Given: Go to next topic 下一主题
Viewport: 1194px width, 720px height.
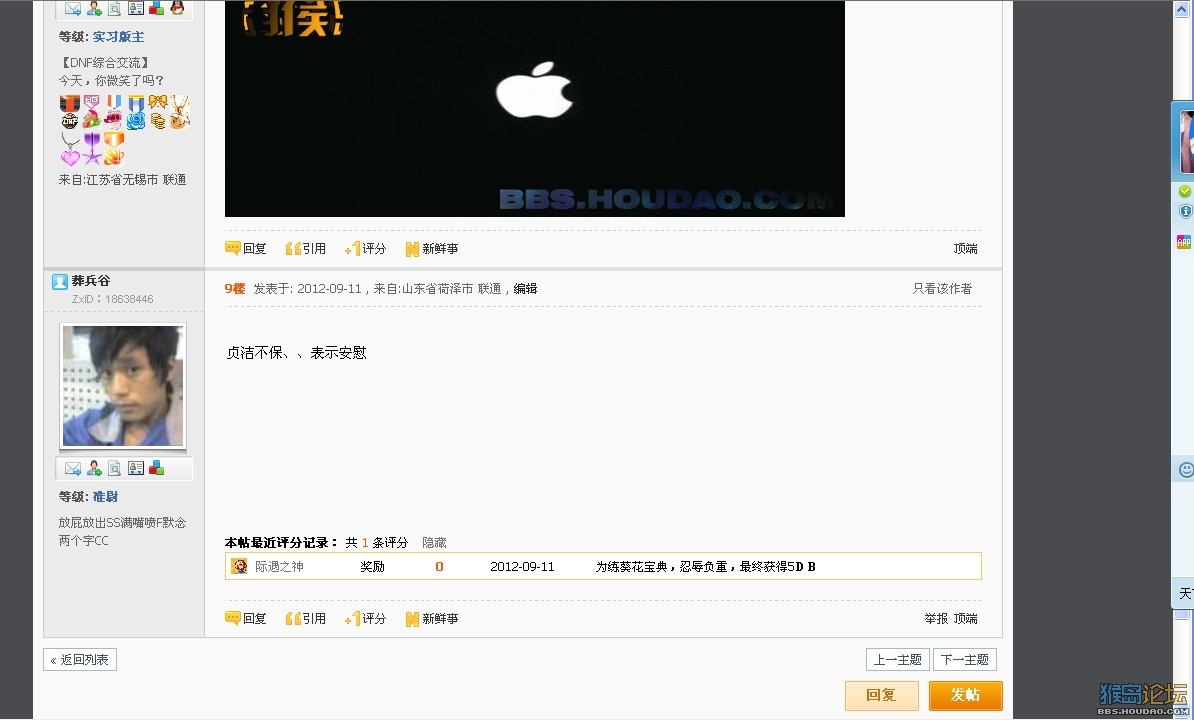Looking at the screenshot, I should (965, 660).
